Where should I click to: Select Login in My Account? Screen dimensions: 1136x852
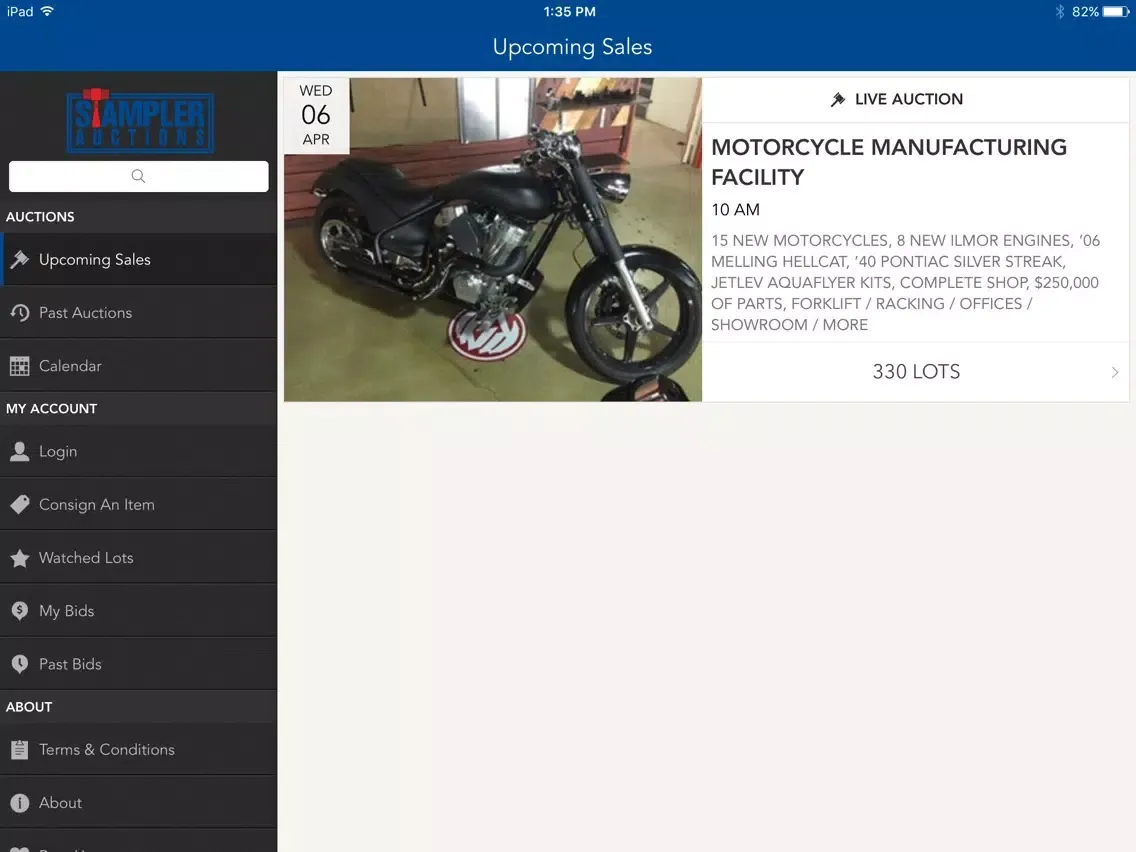(x=138, y=451)
